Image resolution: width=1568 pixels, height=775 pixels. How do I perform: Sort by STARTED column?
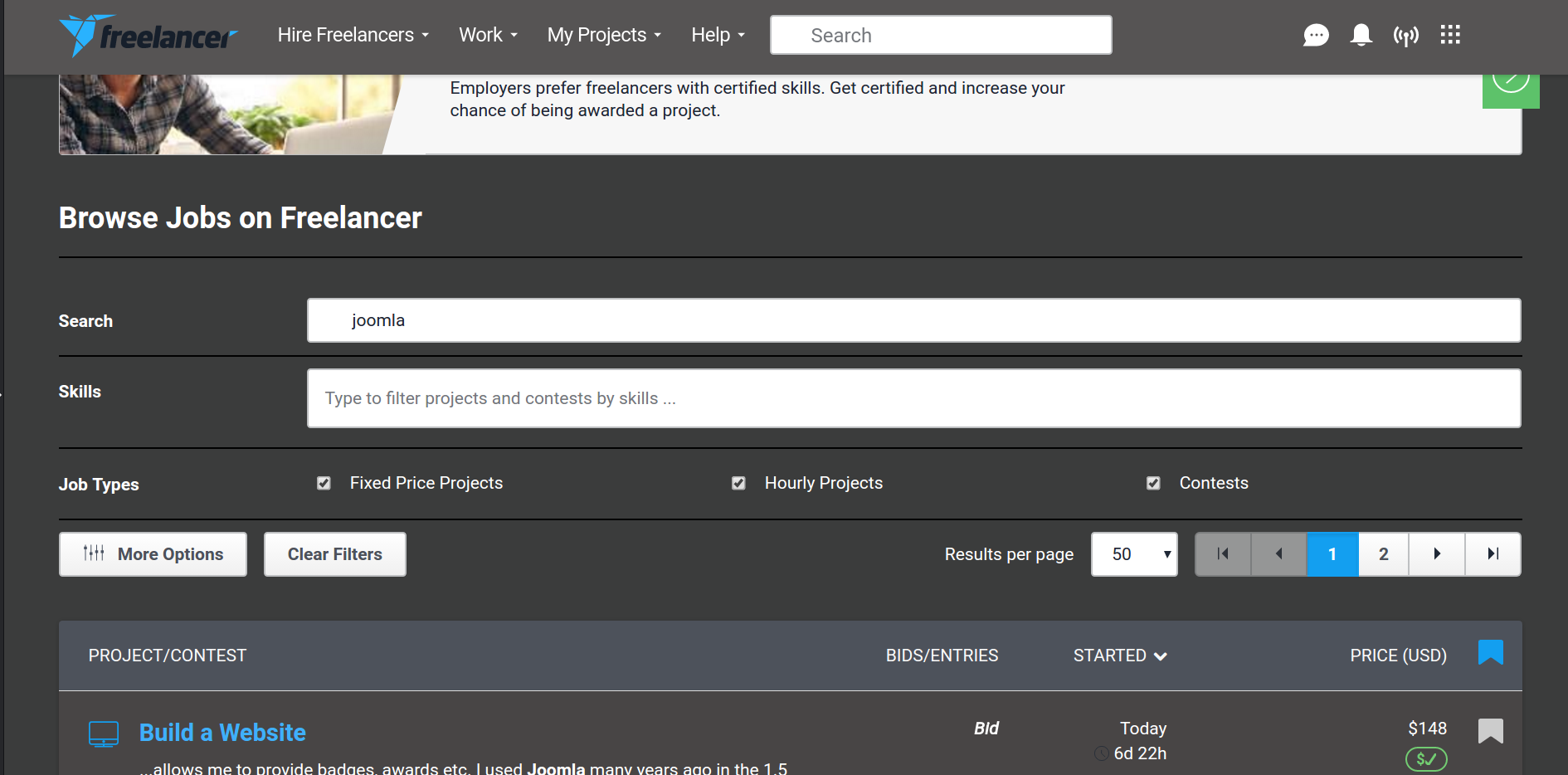[x=1120, y=656]
